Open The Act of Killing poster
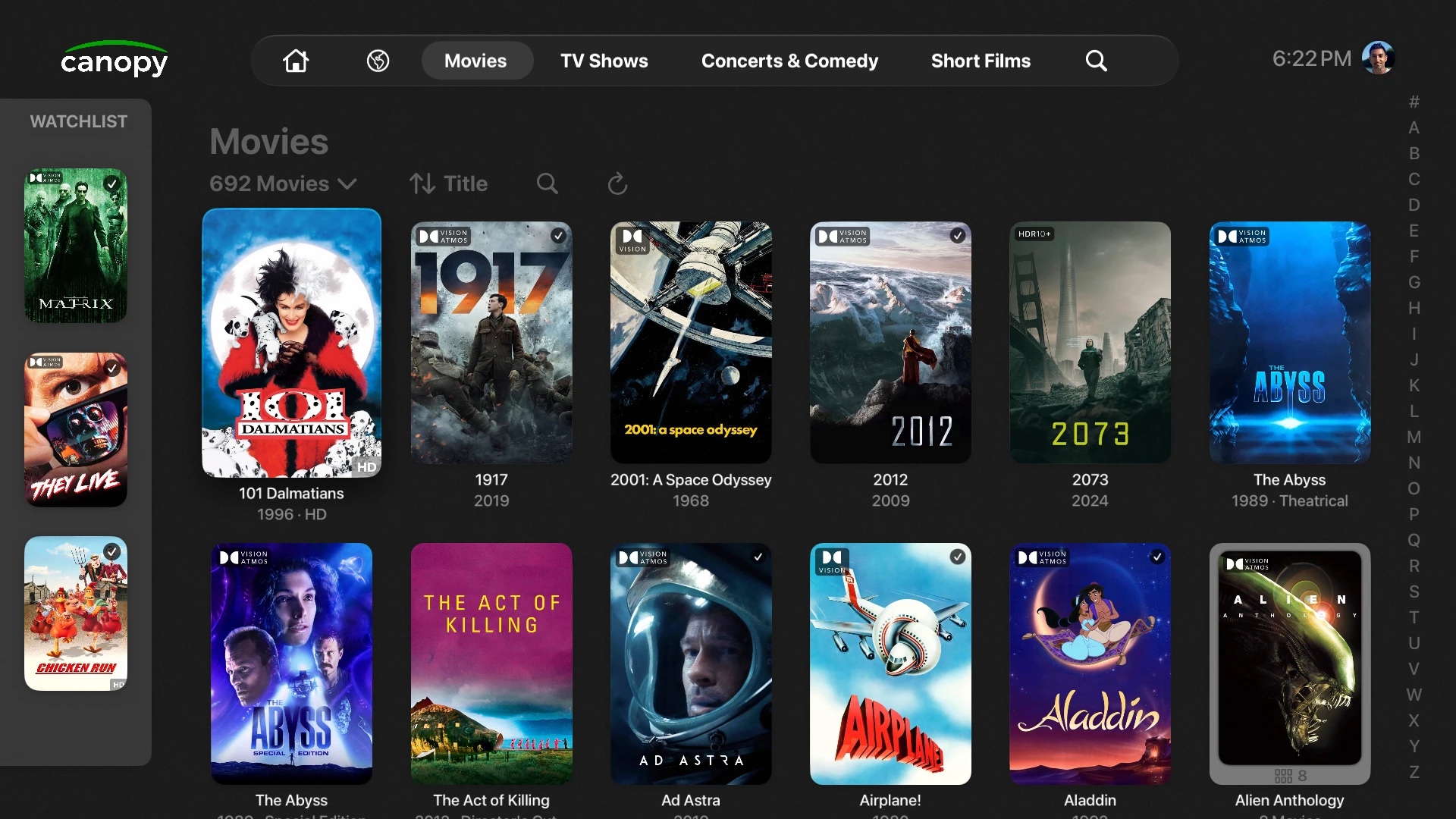This screenshot has width=1456, height=819. point(491,664)
